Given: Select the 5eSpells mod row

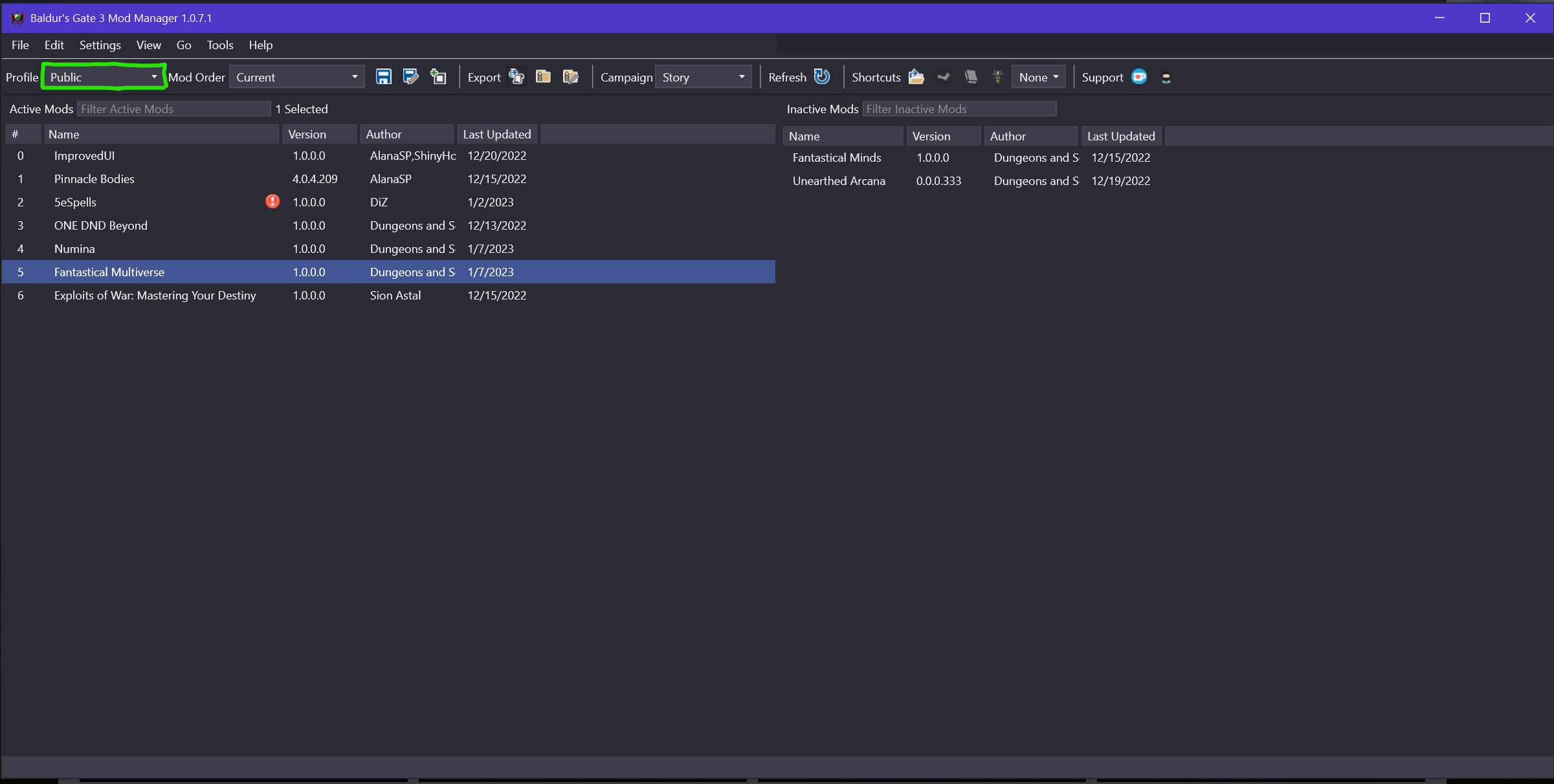Looking at the screenshot, I should (x=388, y=202).
